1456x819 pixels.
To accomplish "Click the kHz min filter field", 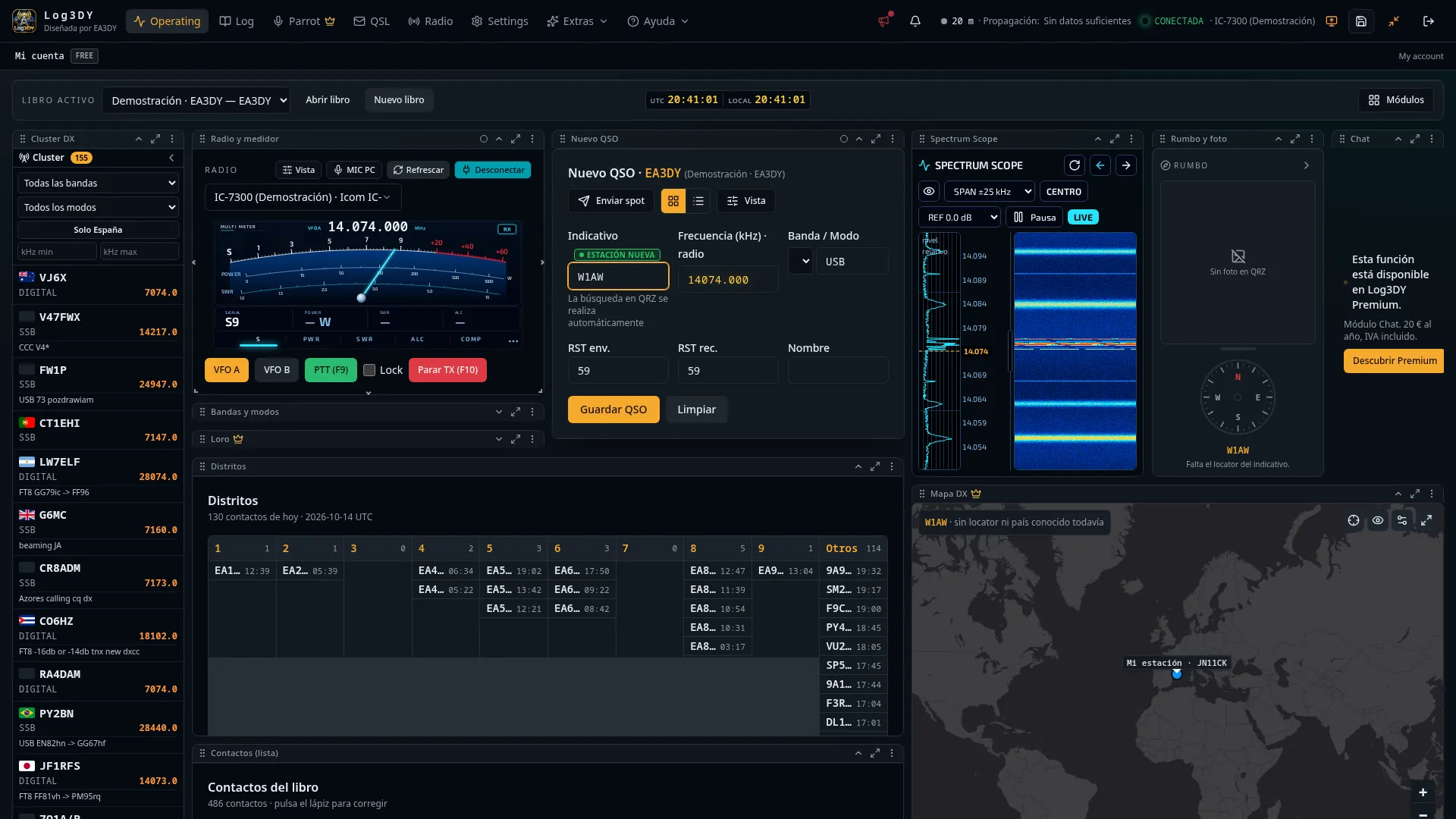I will pos(57,252).
